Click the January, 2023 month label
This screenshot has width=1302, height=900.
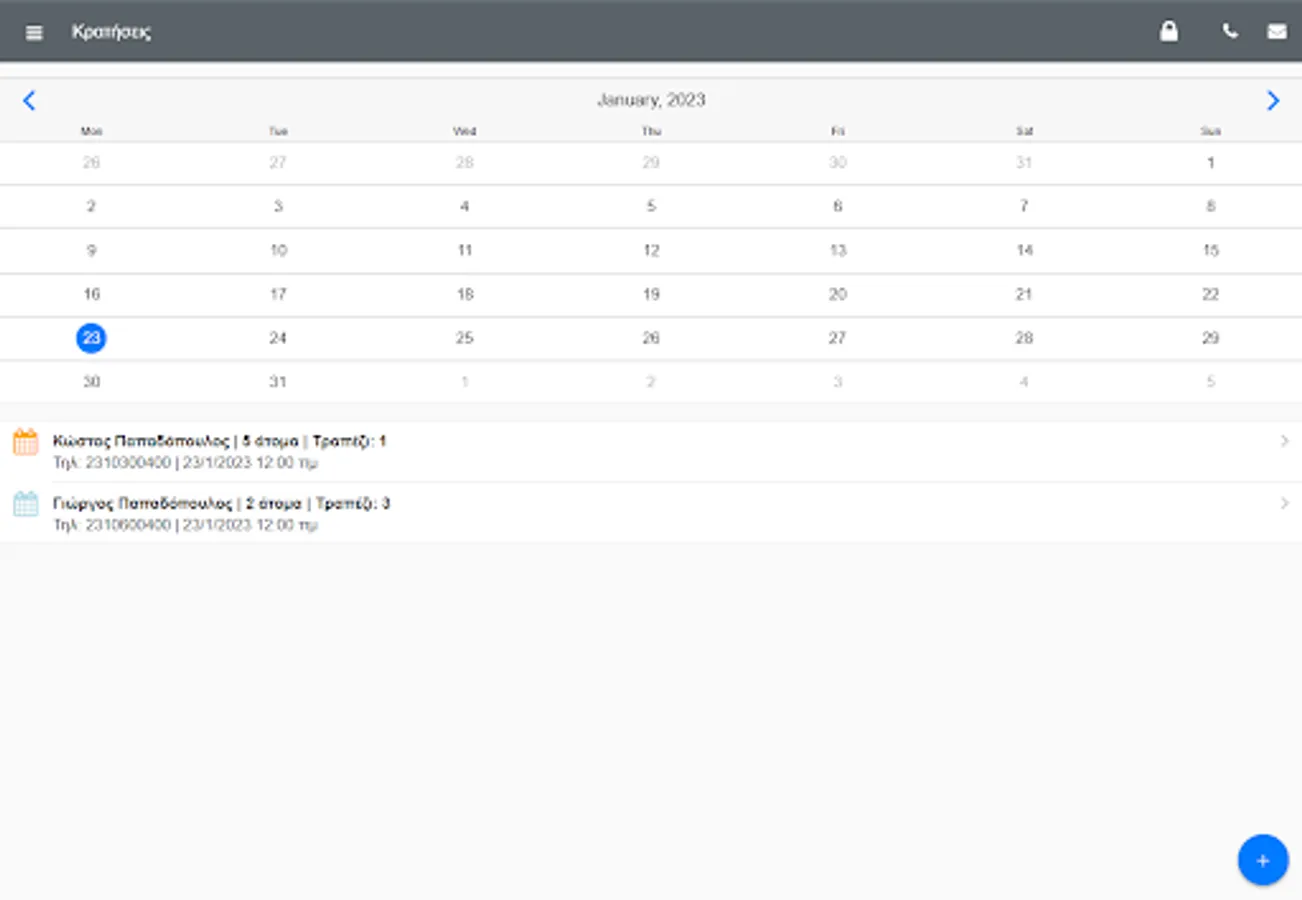(x=651, y=100)
